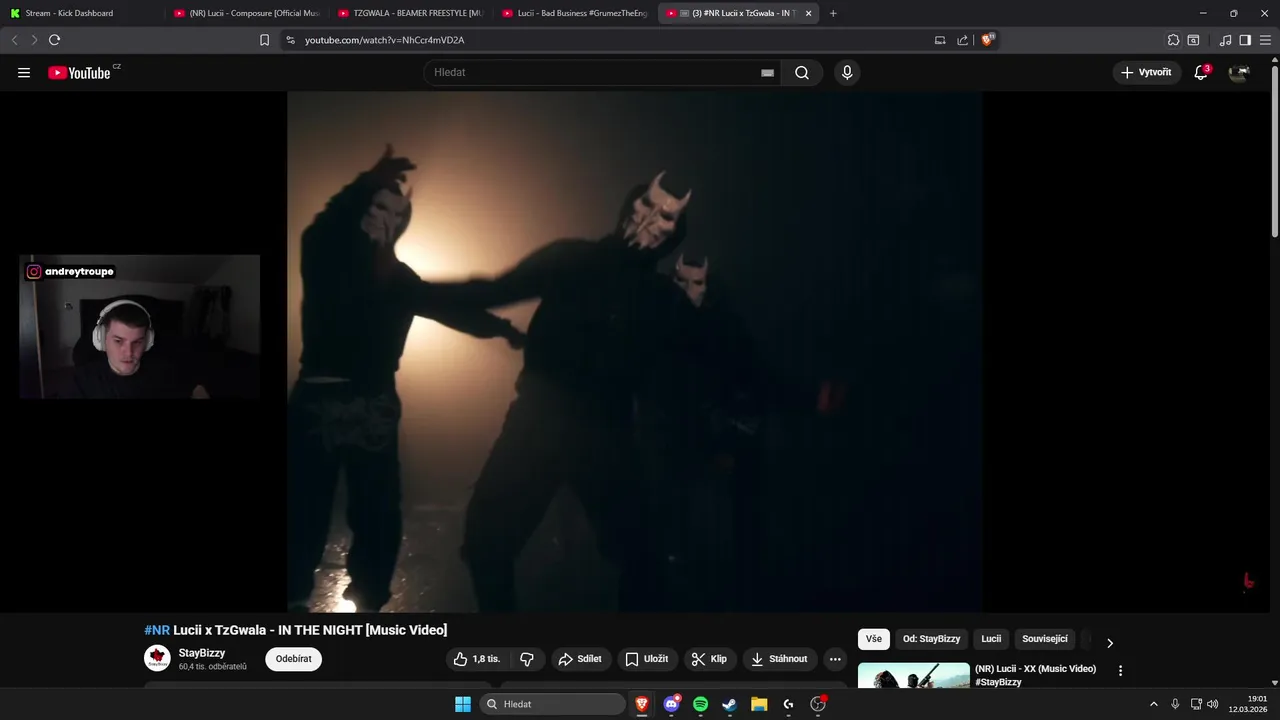1280x720 pixels.
Task: Click the Brave Shields lion icon
Action: click(x=988, y=40)
